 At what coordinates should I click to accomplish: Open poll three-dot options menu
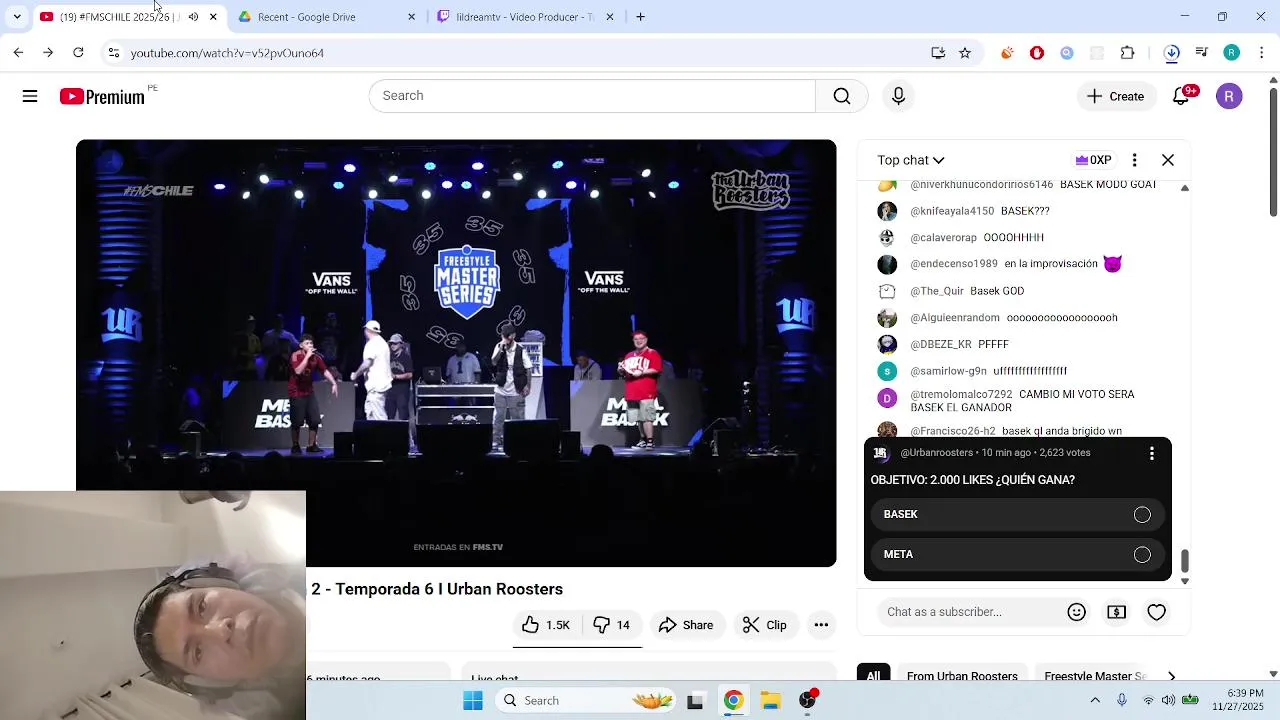point(1152,453)
